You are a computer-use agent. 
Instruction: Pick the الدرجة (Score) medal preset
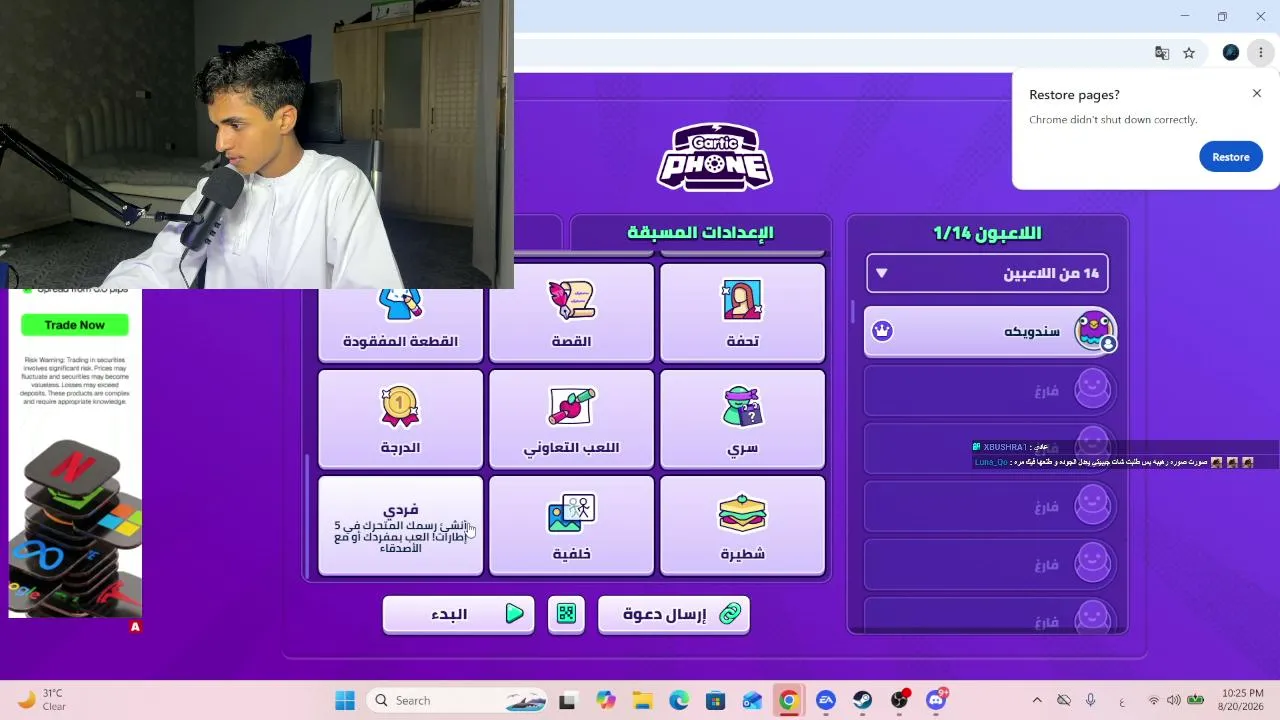[400, 419]
